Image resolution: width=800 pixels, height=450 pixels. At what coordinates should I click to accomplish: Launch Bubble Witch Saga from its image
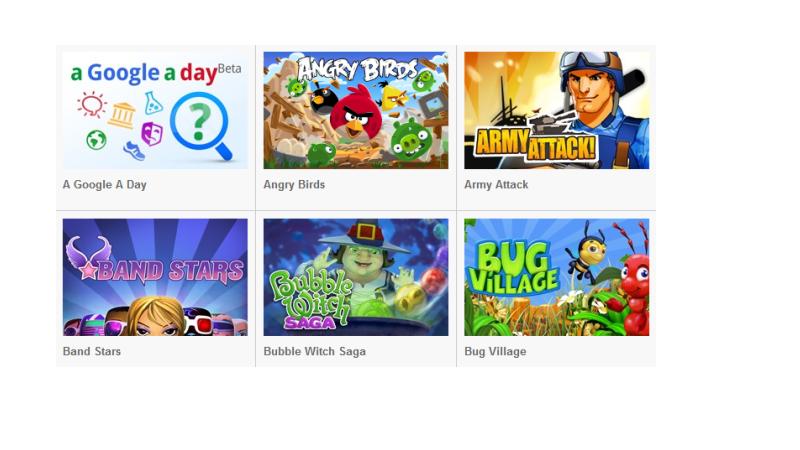coord(356,277)
